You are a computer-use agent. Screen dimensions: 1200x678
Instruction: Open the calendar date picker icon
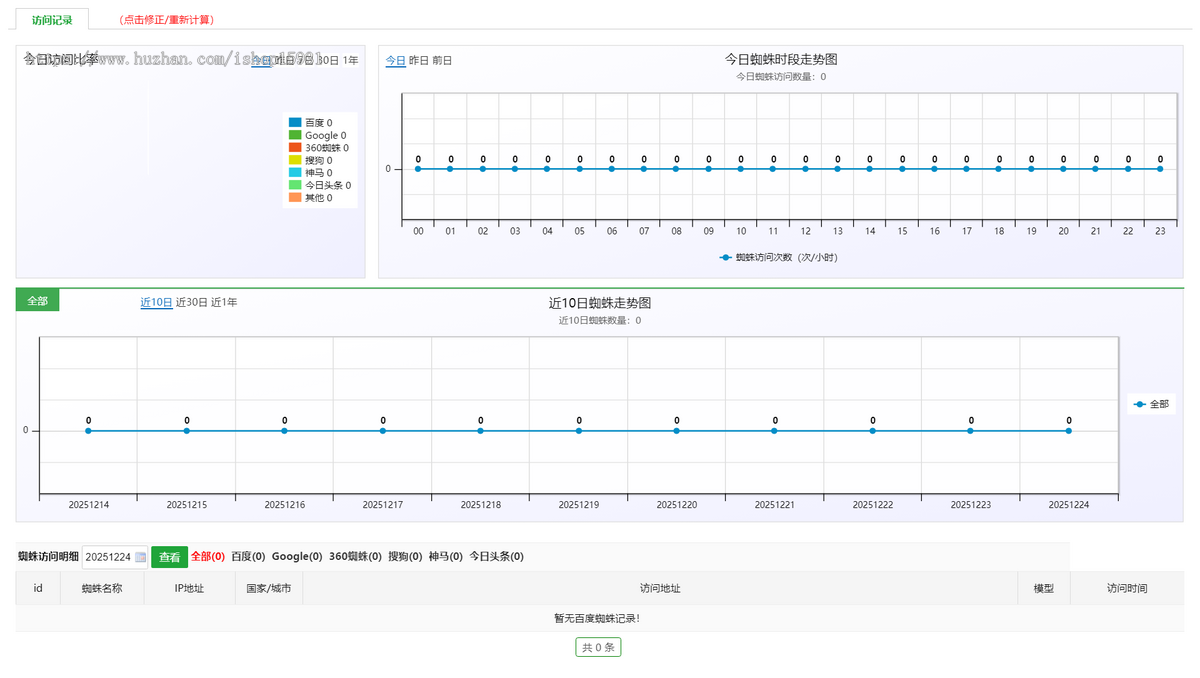tap(141, 556)
